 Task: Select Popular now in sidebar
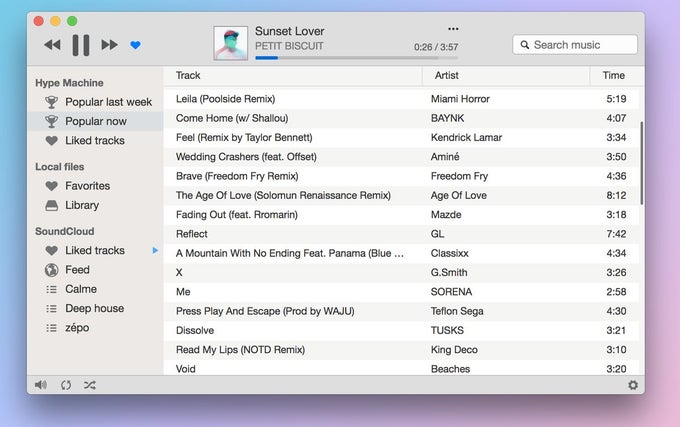[95, 121]
